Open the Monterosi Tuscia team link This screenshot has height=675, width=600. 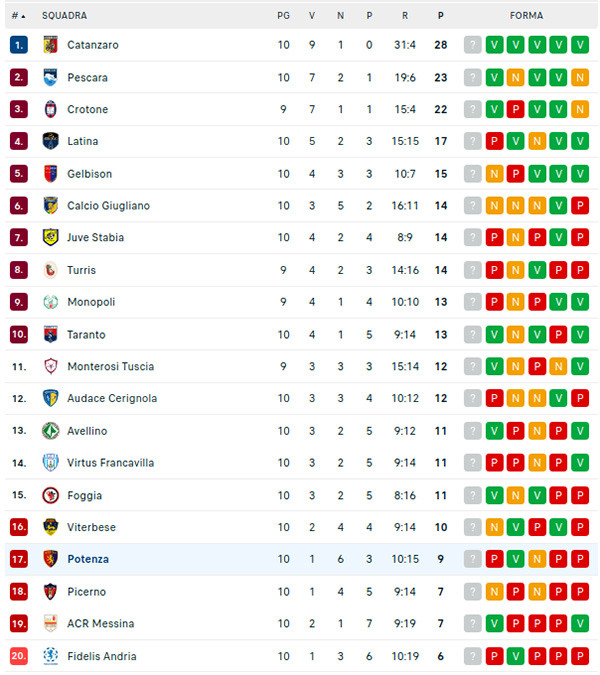pyautogui.click(x=110, y=367)
